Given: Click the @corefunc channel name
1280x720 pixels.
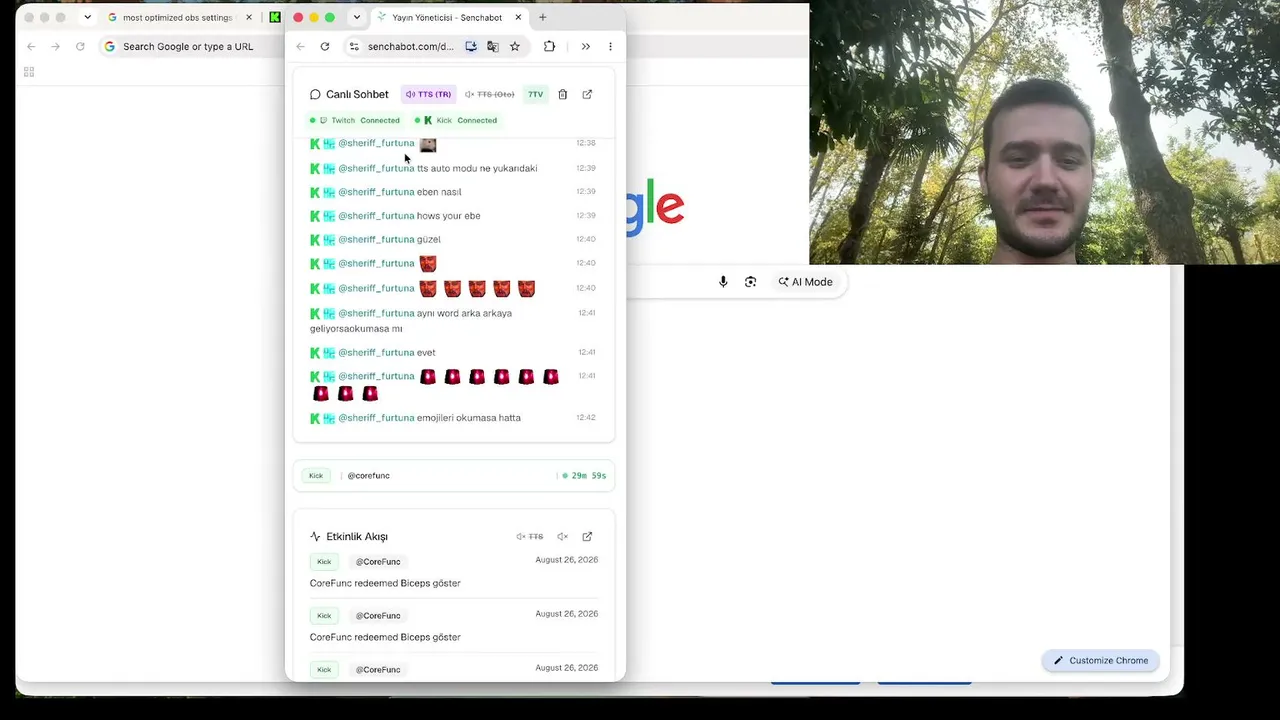Looking at the screenshot, I should (368, 476).
